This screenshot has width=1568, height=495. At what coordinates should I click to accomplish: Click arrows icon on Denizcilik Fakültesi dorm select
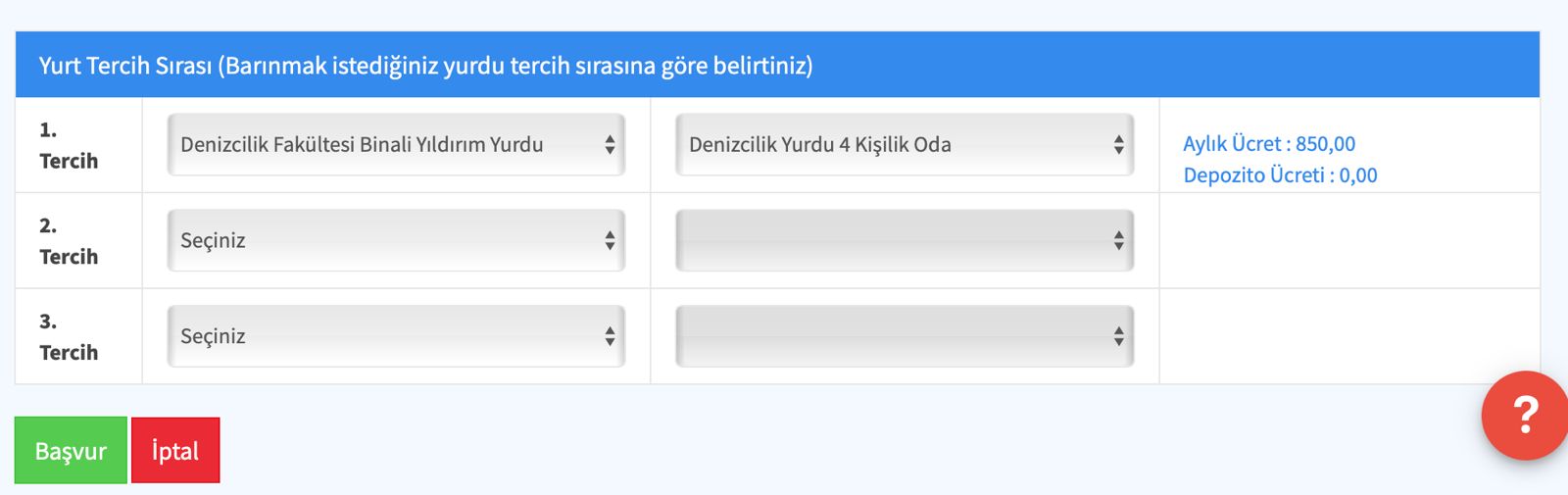(610, 145)
